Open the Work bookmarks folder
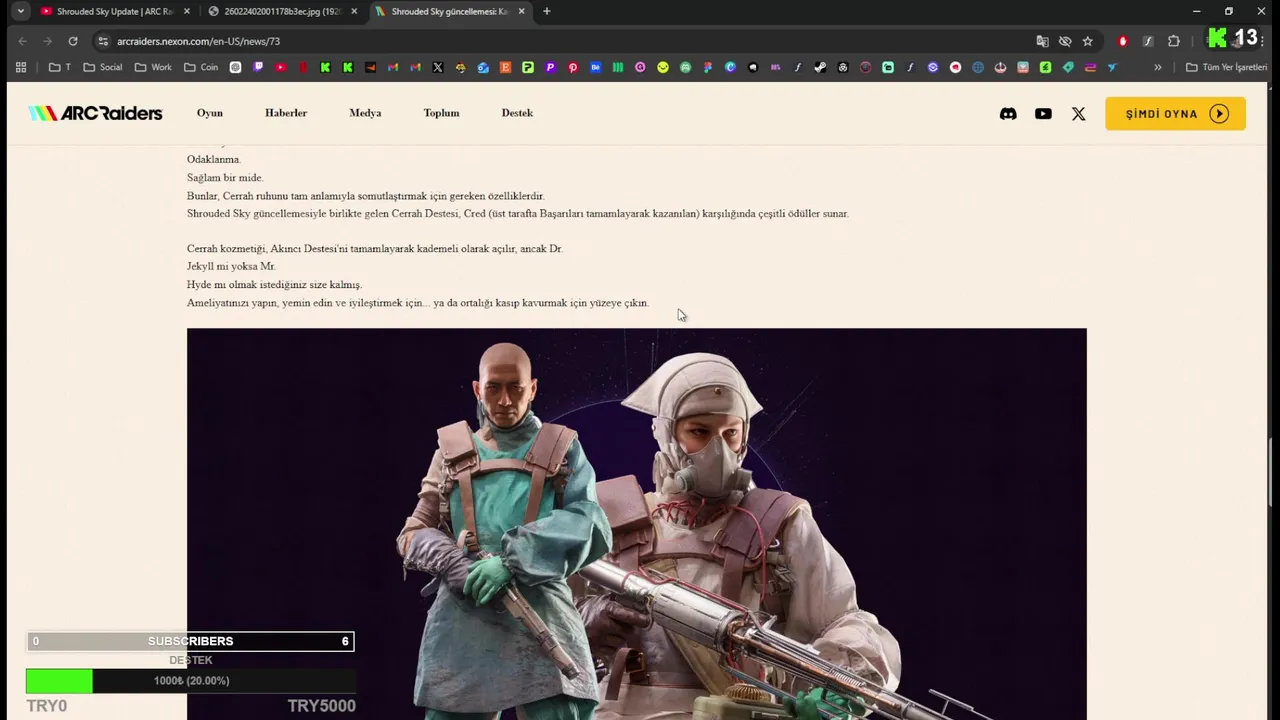The image size is (1280, 720). [x=154, y=67]
